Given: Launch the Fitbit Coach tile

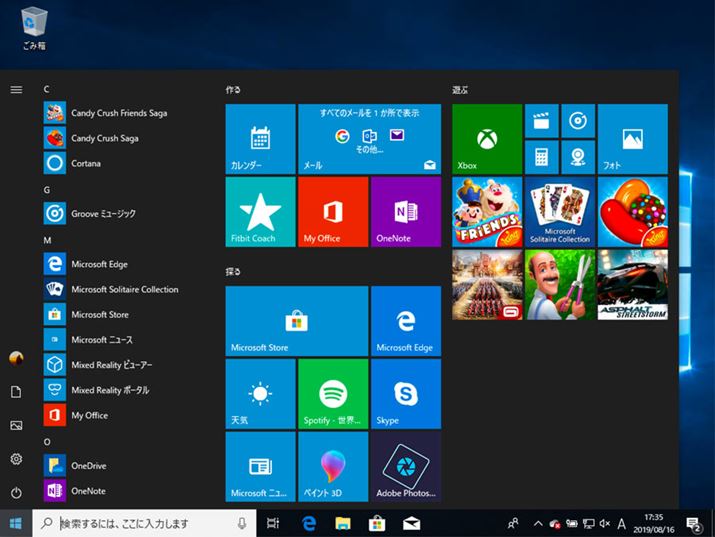Looking at the screenshot, I should pos(260,212).
